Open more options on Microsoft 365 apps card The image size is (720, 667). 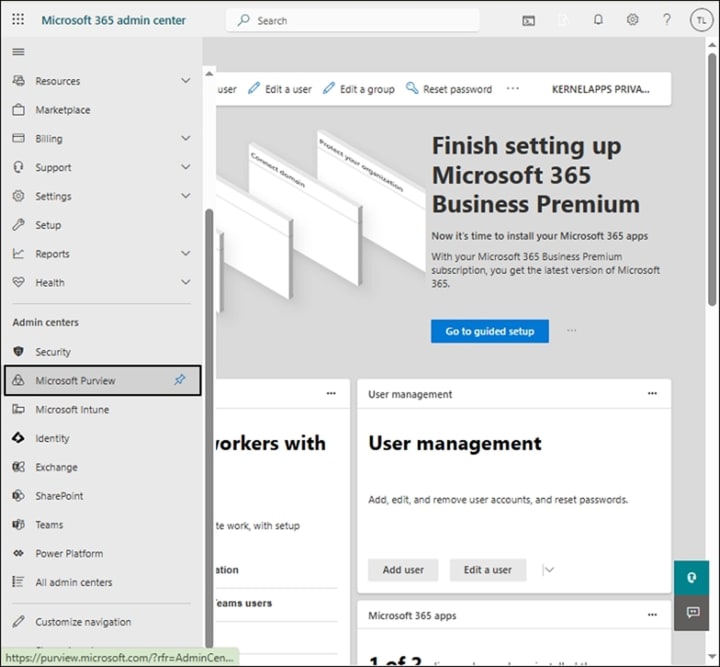coord(652,615)
